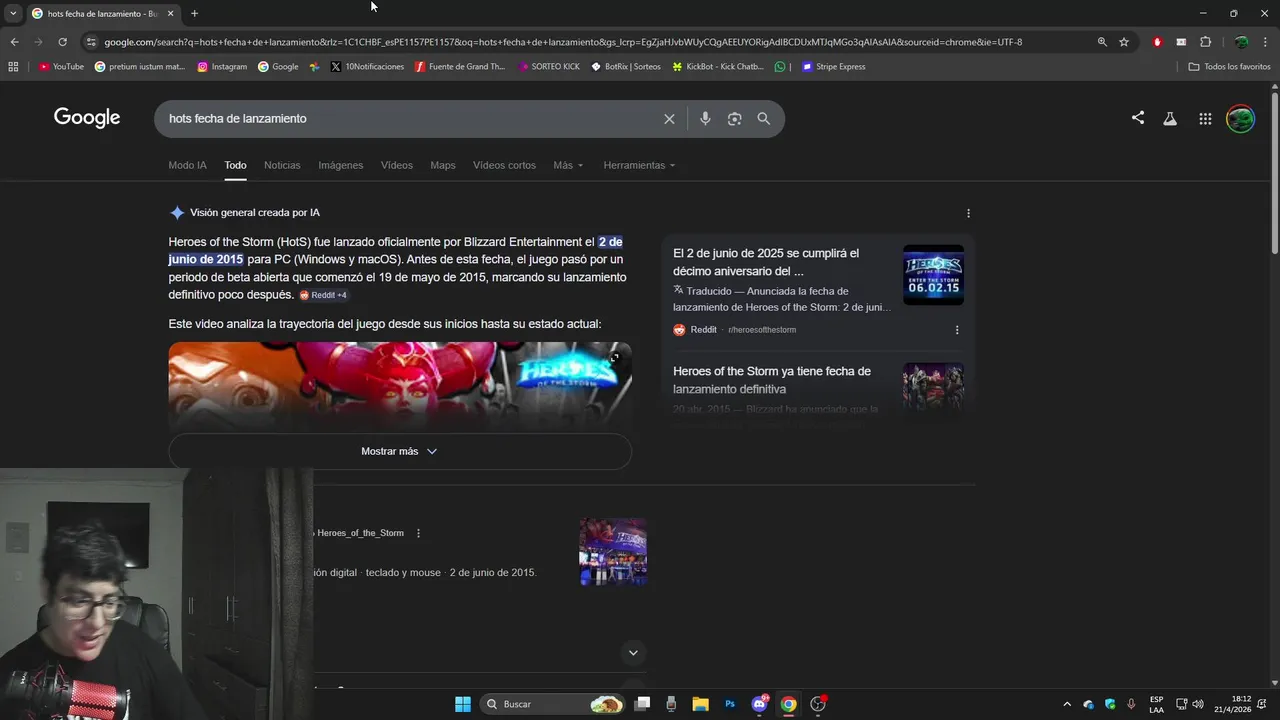The height and width of the screenshot is (720, 1280).
Task: Click the search query input field
Action: click(x=410, y=119)
